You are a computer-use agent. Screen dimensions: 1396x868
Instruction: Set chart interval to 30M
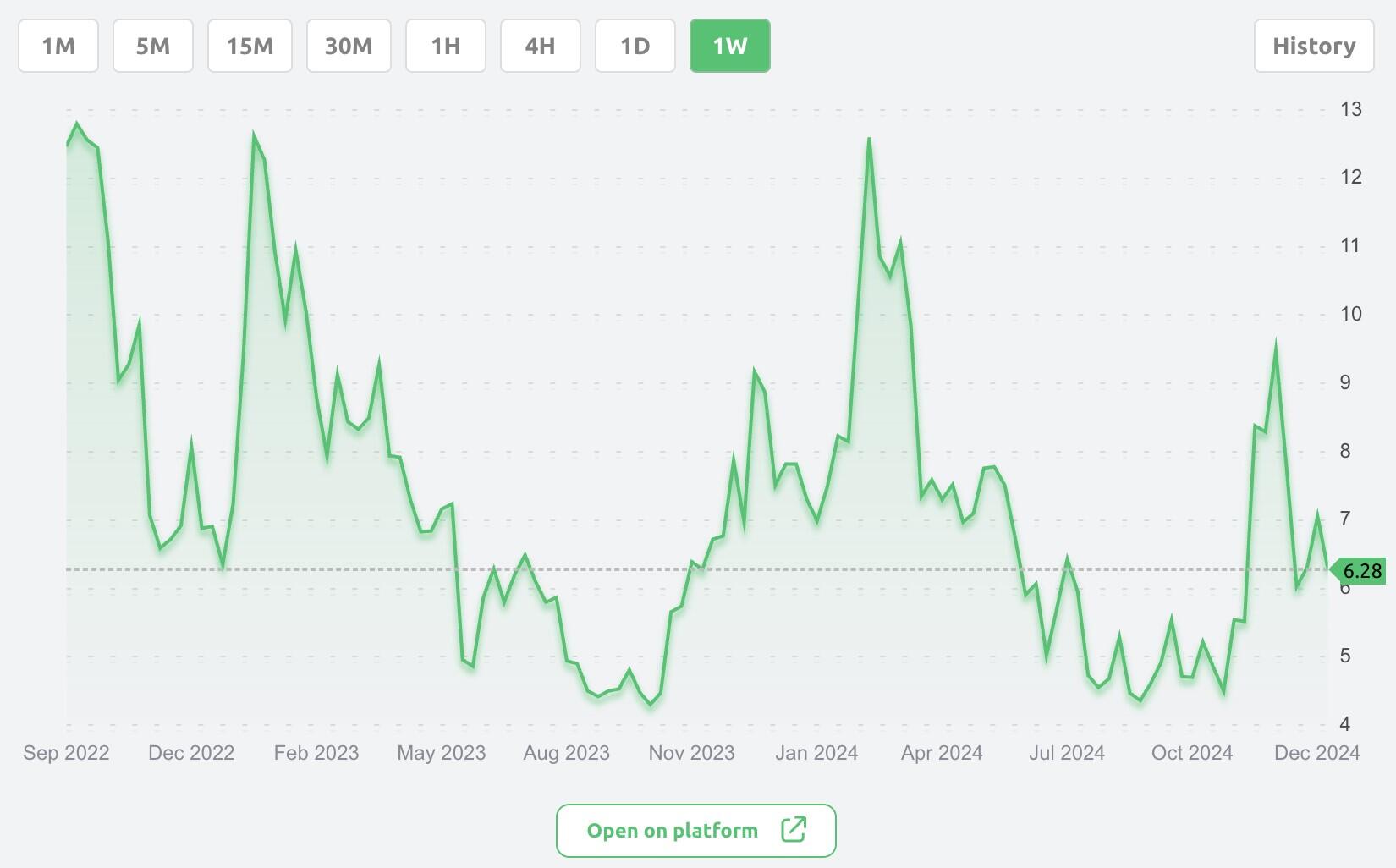pyautogui.click(x=349, y=46)
